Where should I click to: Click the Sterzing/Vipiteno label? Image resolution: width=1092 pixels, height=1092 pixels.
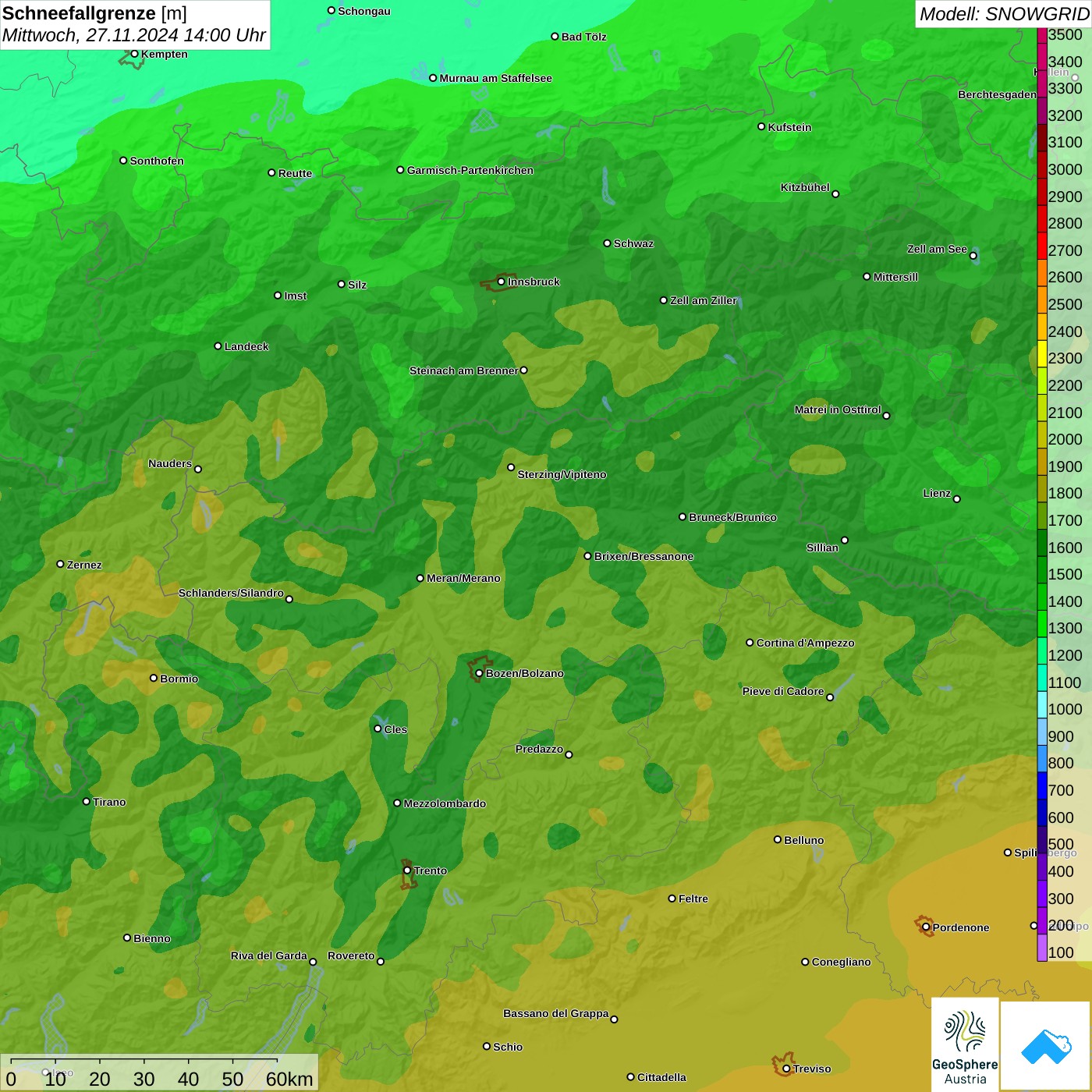562,474
